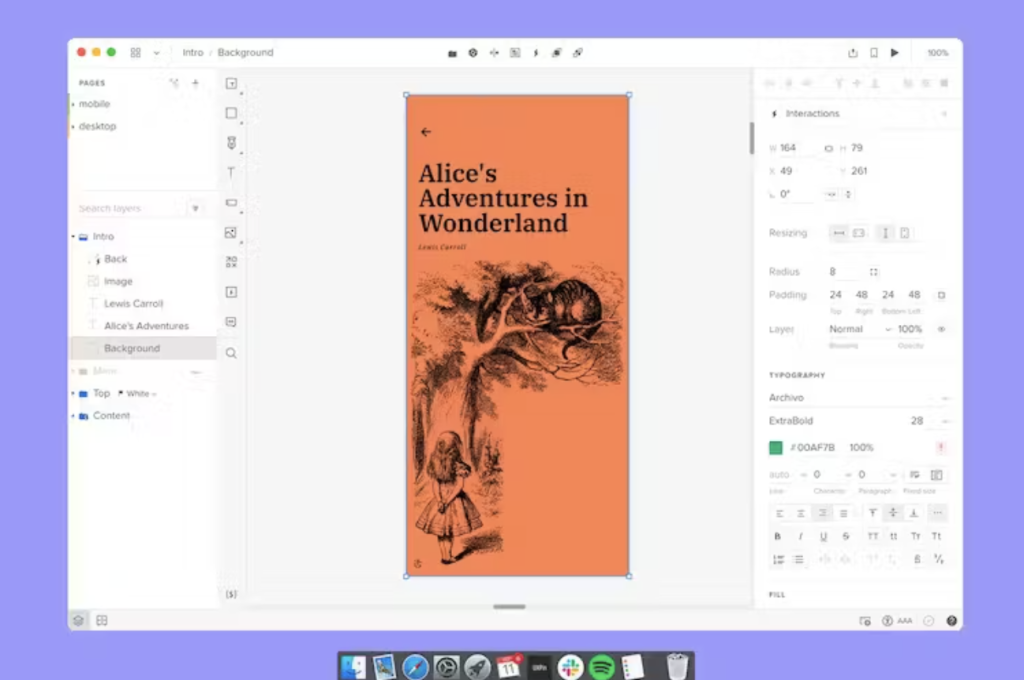Select the Box shape tool
This screenshot has height=680, width=1024.
click(x=231, y=113)
